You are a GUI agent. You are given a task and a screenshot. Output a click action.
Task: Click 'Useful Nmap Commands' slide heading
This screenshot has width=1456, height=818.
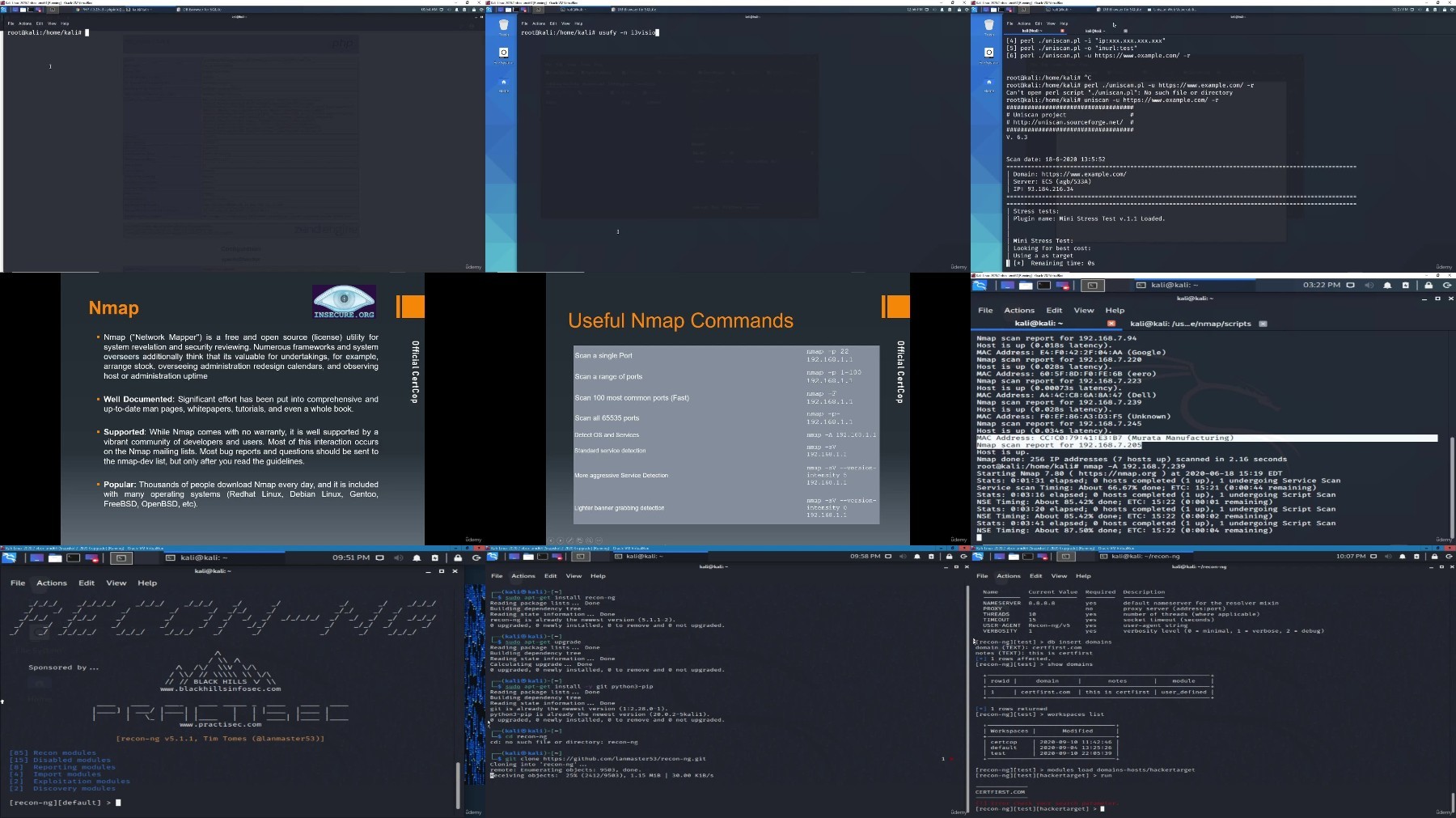[x=680, y=321]
